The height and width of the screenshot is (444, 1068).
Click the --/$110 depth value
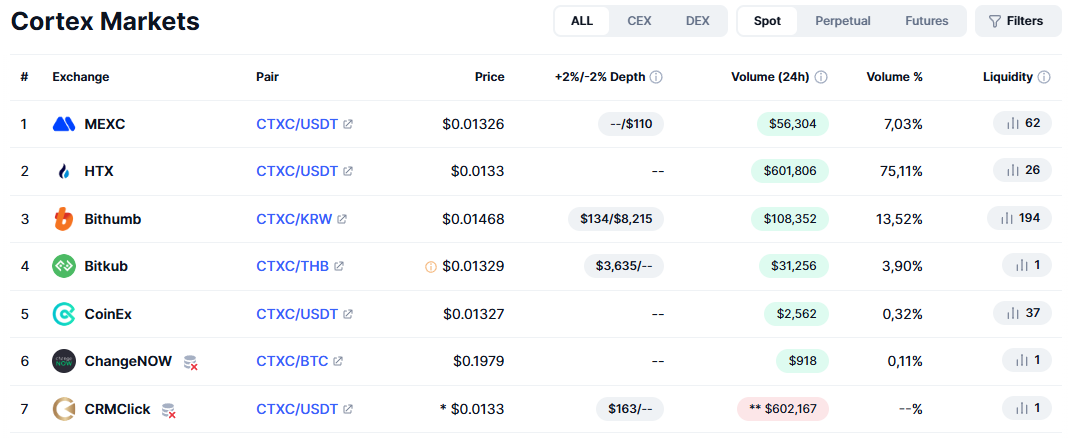pos(631,124)
